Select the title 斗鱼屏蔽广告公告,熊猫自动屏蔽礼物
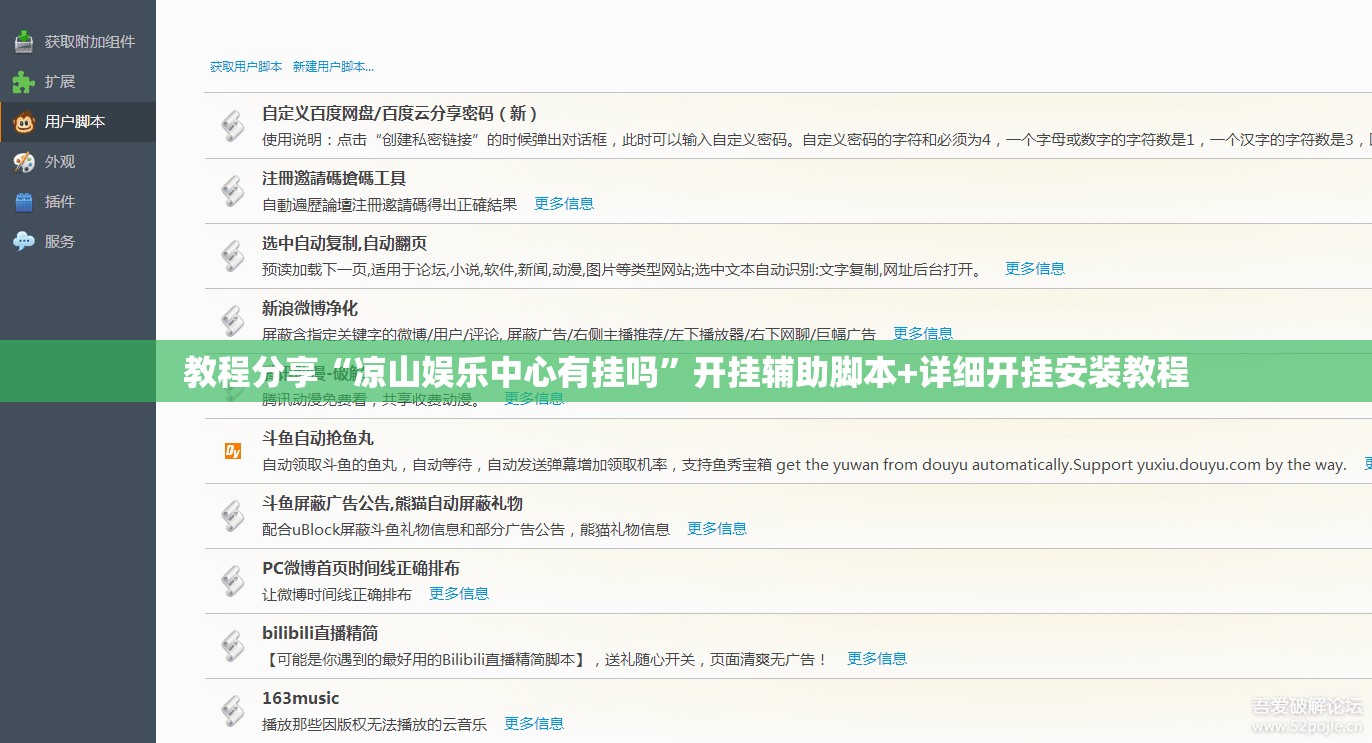 [x=392, y=504]
